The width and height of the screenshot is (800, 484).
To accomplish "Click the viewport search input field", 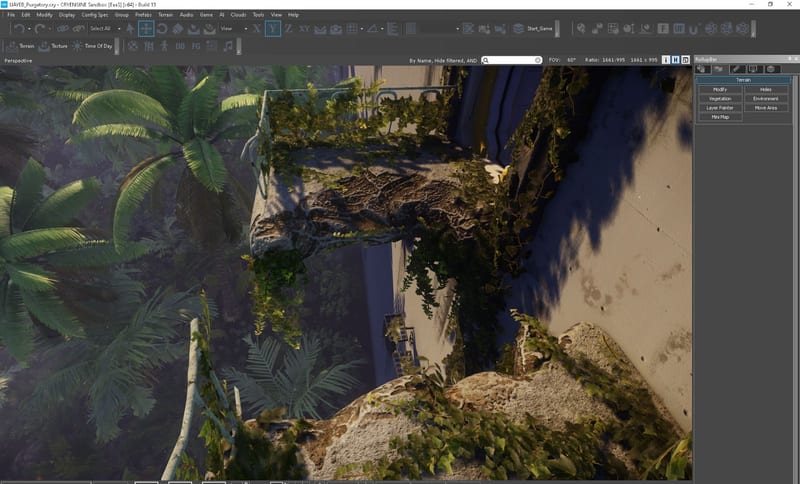I will [x=511, y=60].
